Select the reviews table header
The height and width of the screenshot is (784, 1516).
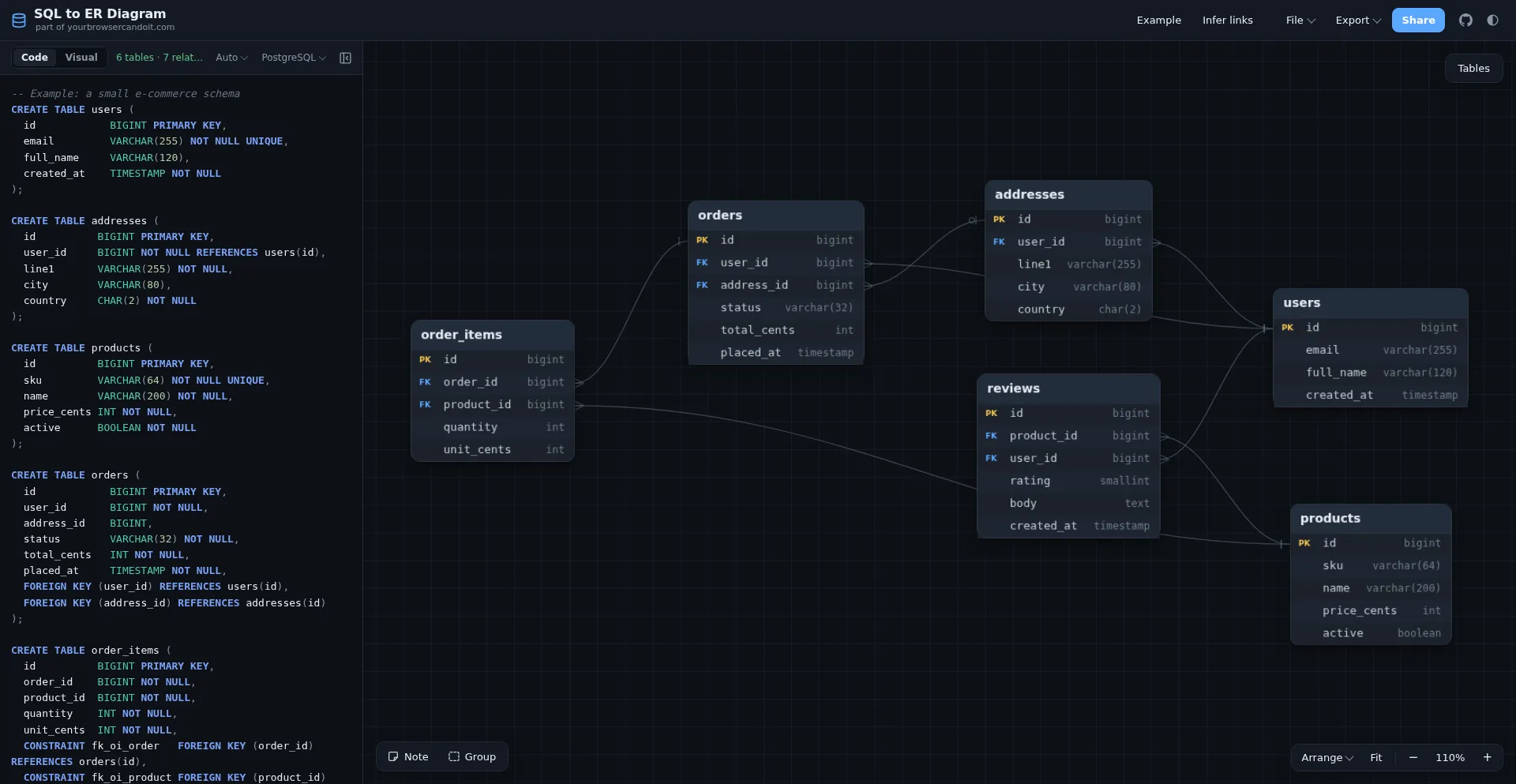coord(1068,388)
